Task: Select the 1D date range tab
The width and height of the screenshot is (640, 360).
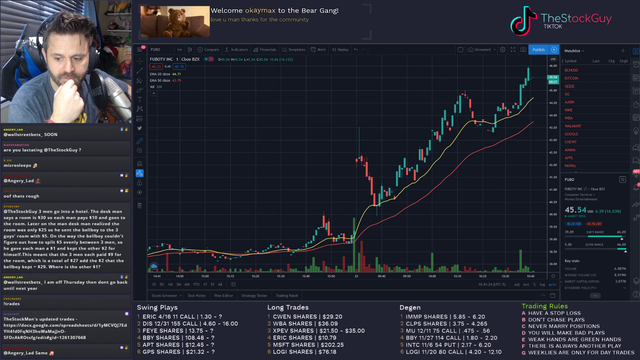Action: click(154, 284)
